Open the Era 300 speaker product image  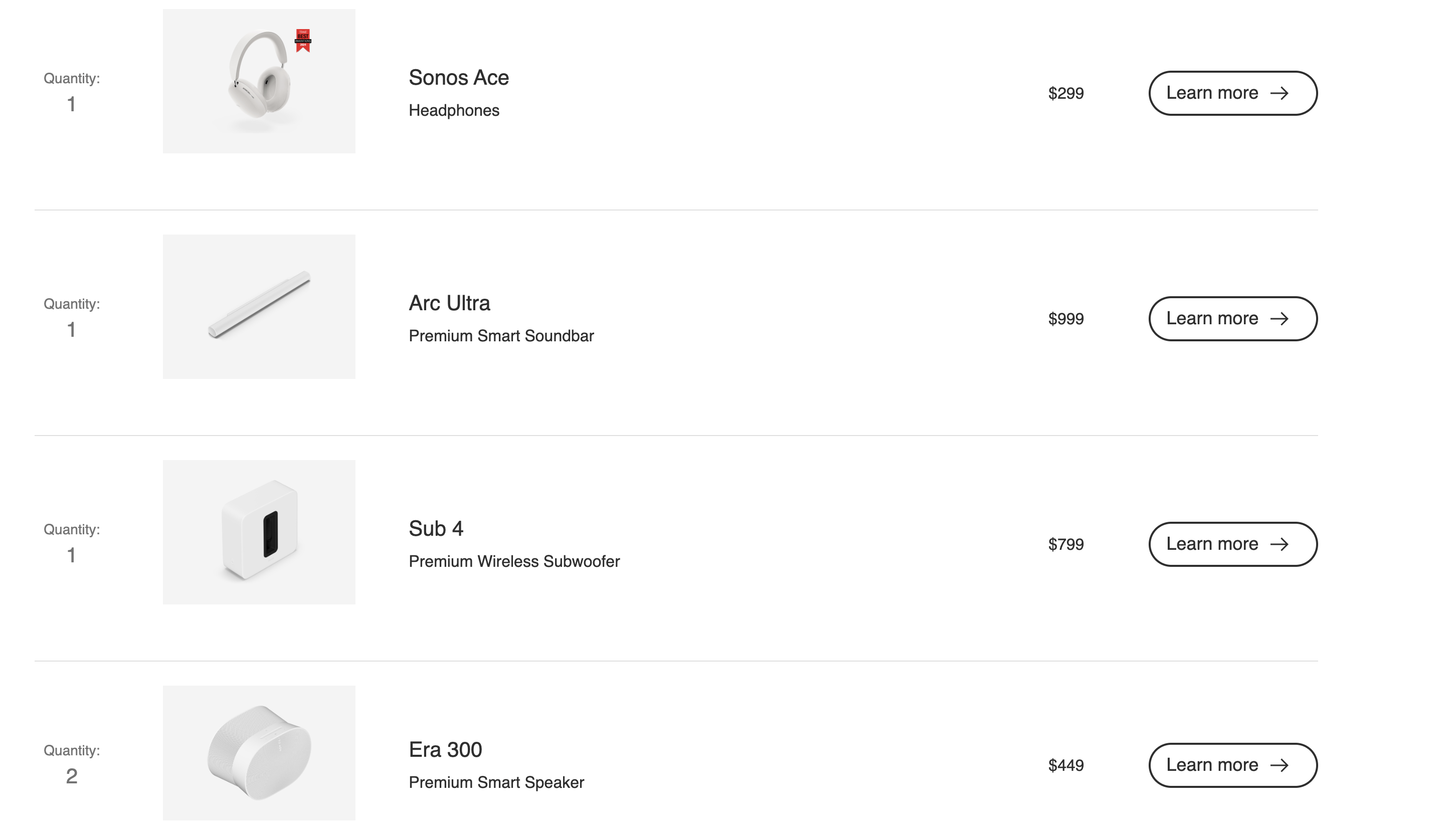tap(259, 752)
